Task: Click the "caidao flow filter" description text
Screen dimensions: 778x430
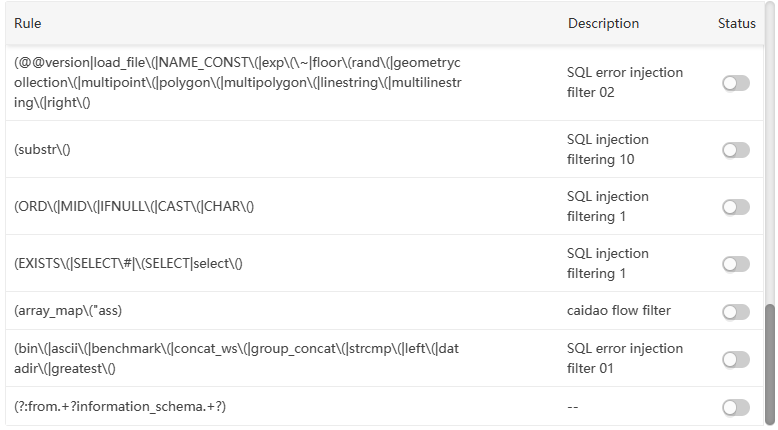Action: pos(619,311)
